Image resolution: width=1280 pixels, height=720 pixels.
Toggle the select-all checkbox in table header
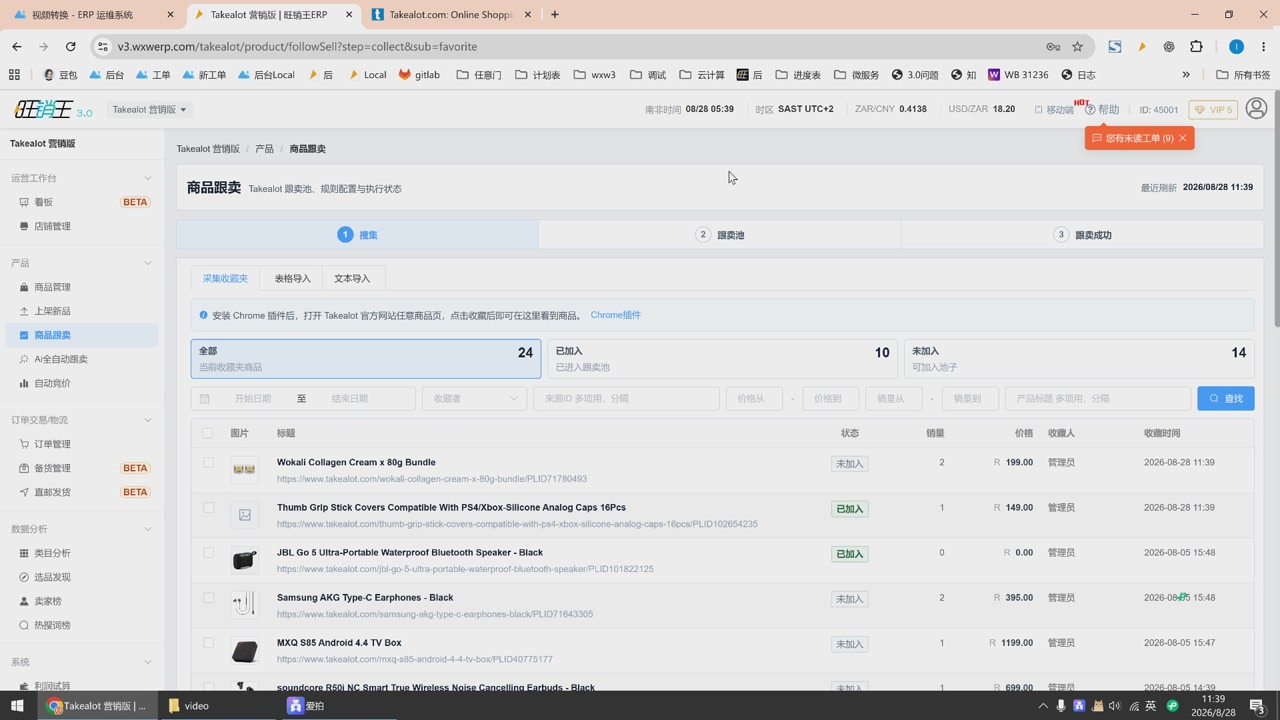[208, 433]
